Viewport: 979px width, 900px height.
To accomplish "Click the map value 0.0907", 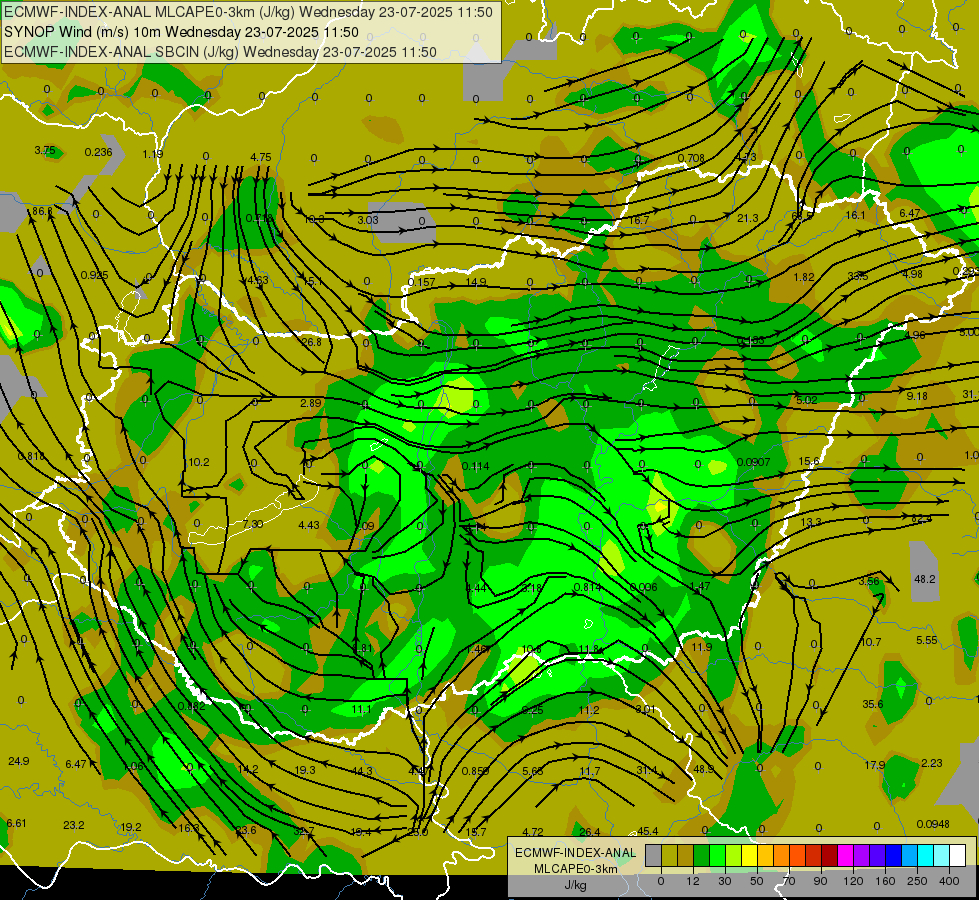I will pos(753,462).
